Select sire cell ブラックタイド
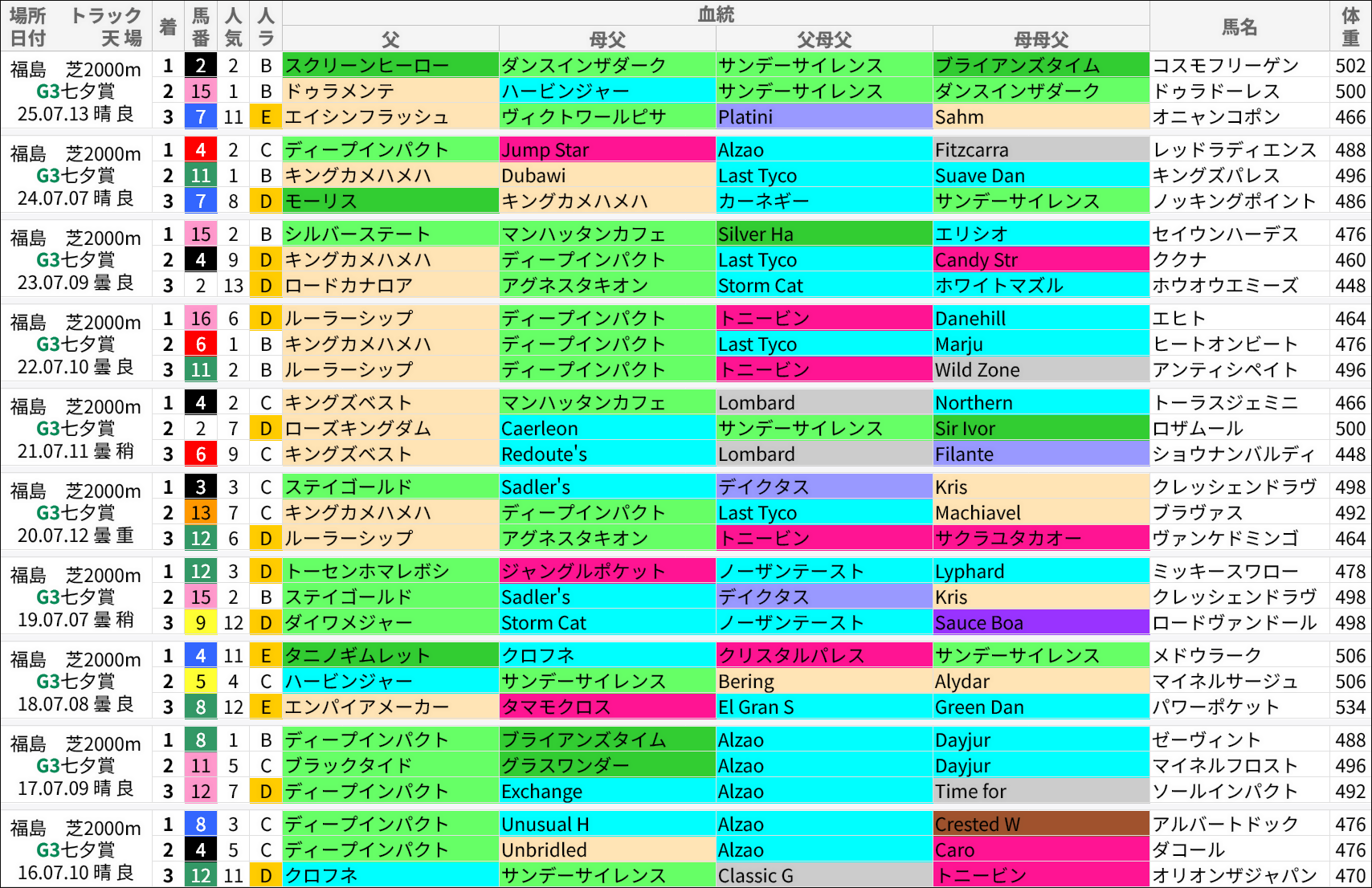1372x888 pixels. coord(390,765)
